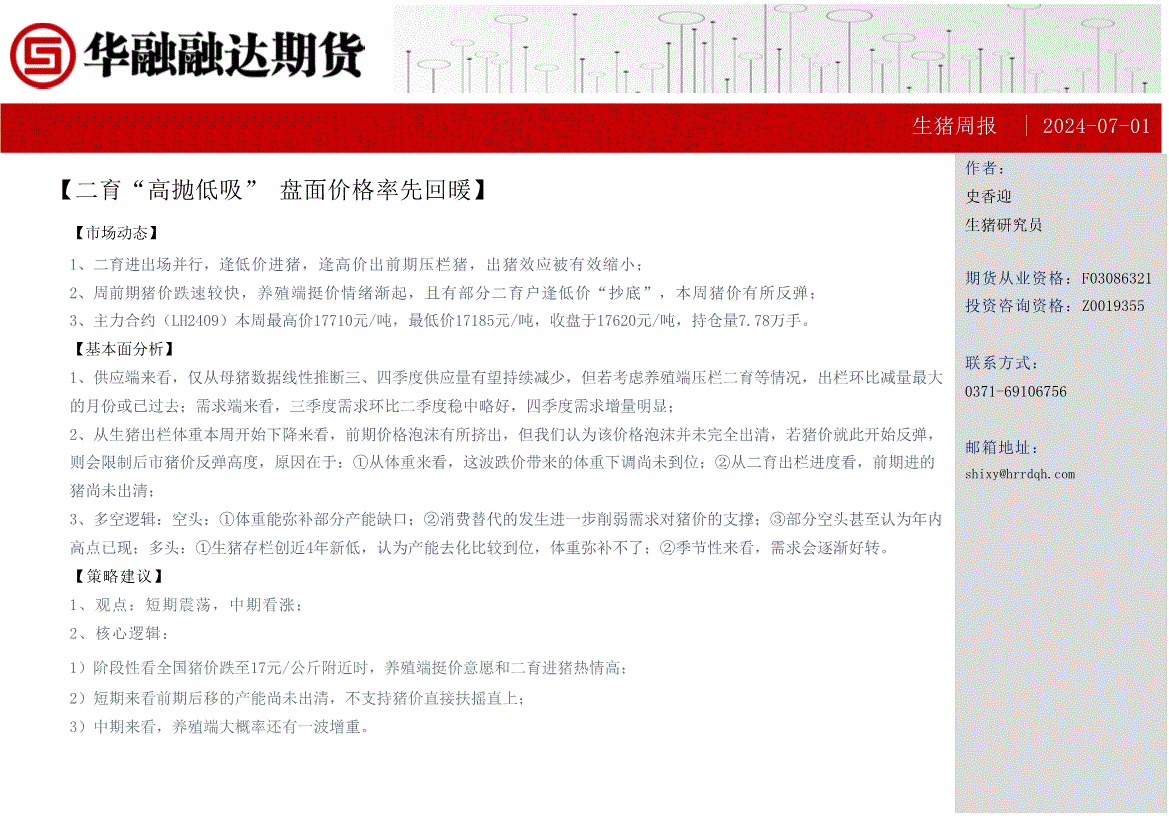
Task: Click the line 猪尚未出清
Action: [x=113, y=491]
